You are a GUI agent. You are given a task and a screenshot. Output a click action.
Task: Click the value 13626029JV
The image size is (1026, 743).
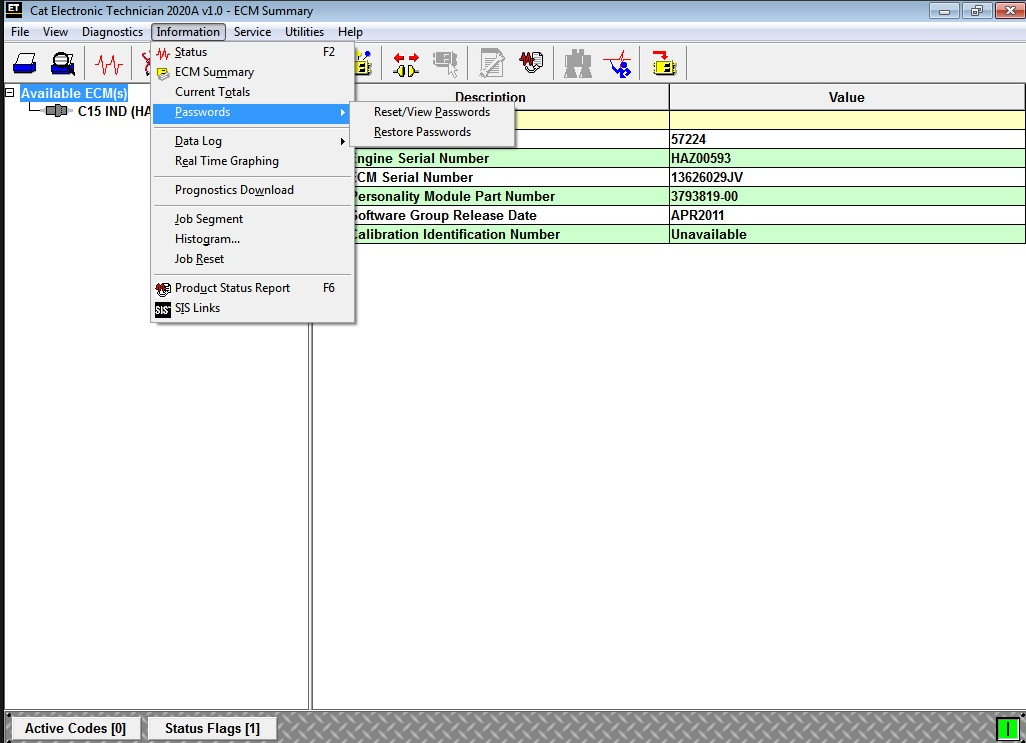[x=707, y=177]
